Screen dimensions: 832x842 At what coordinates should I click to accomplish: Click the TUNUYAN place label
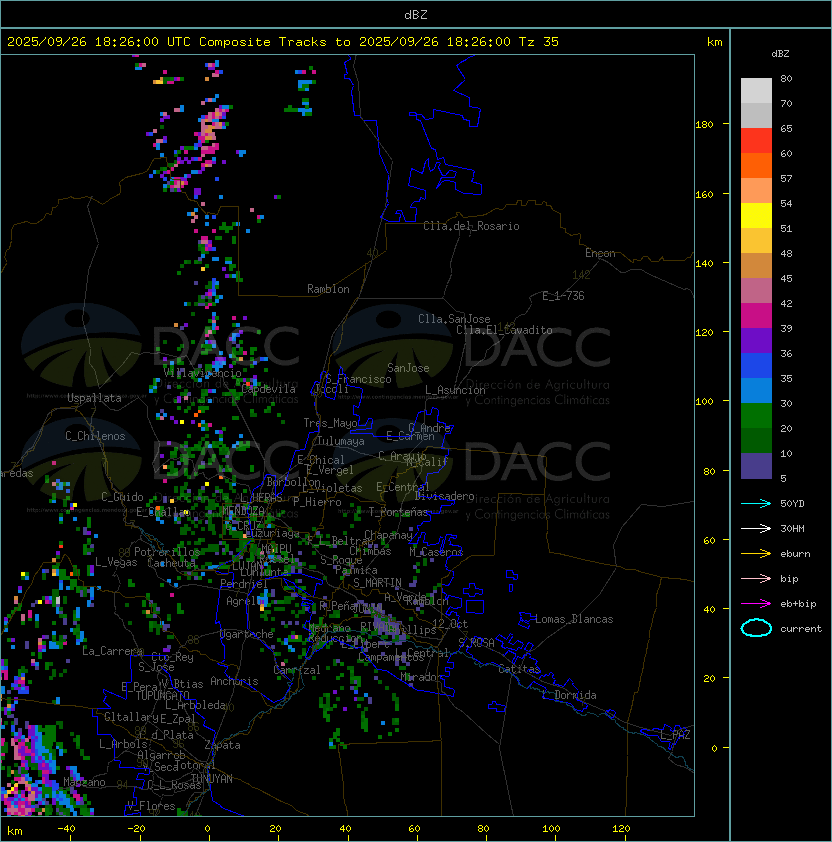[212, 779]
